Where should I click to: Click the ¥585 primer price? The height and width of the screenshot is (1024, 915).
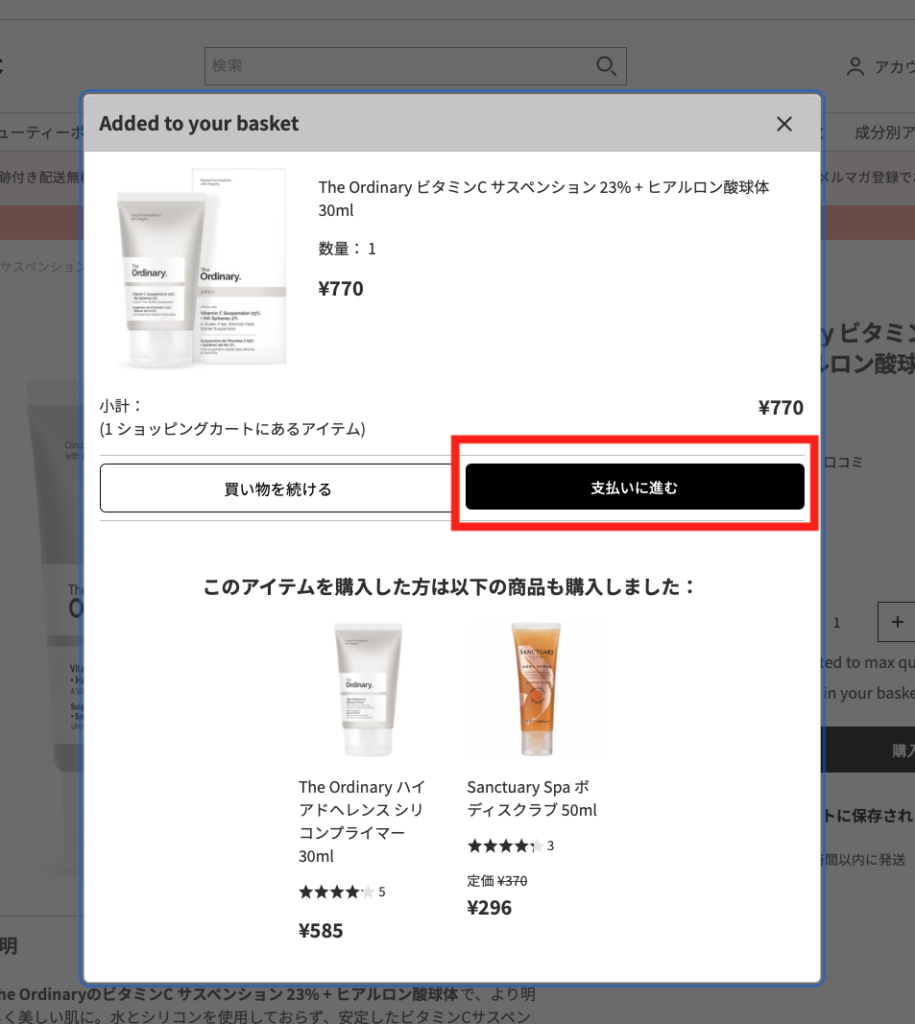[321, 931]
